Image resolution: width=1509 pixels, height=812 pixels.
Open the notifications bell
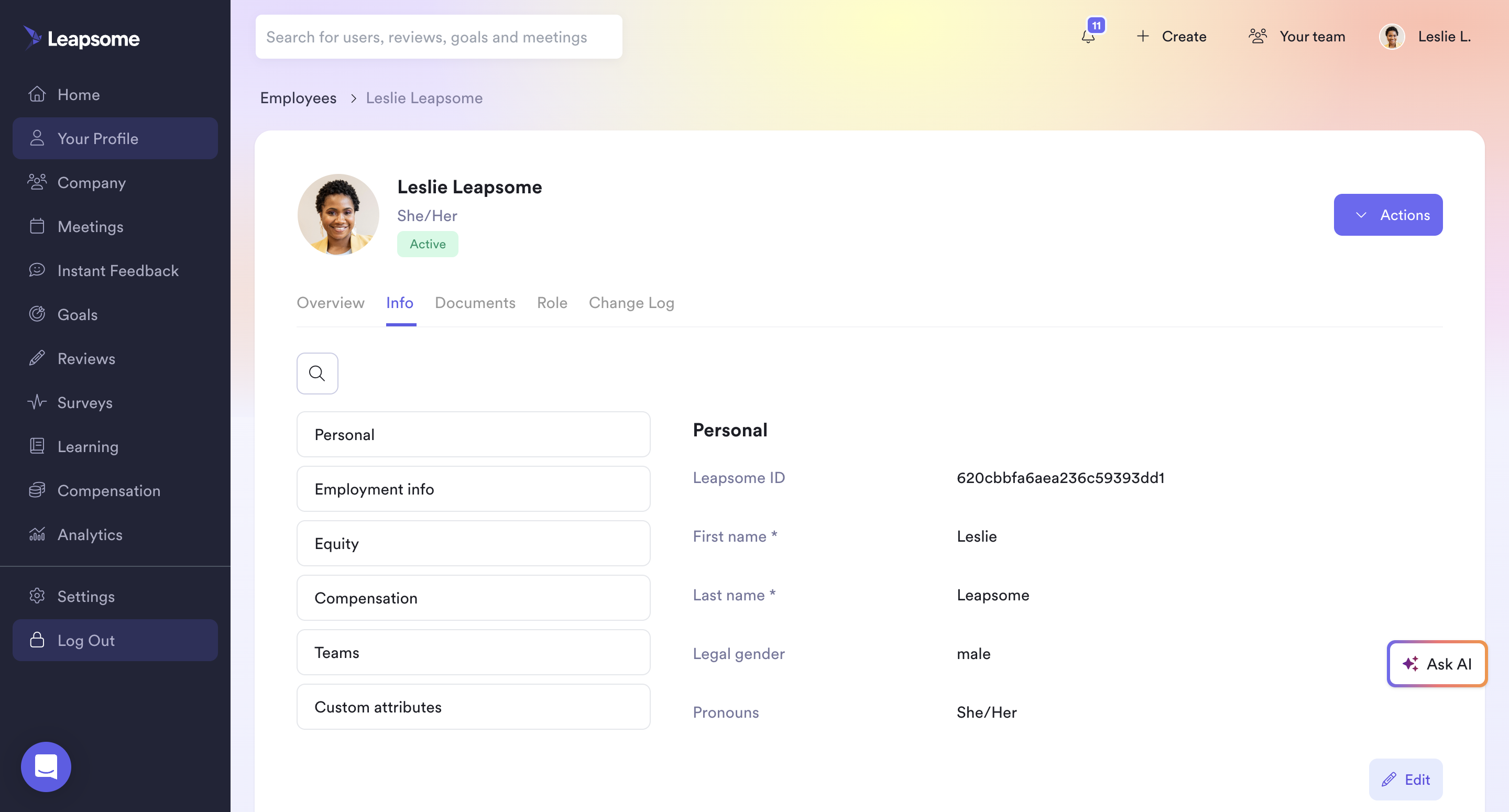[x=1088, y=36]
